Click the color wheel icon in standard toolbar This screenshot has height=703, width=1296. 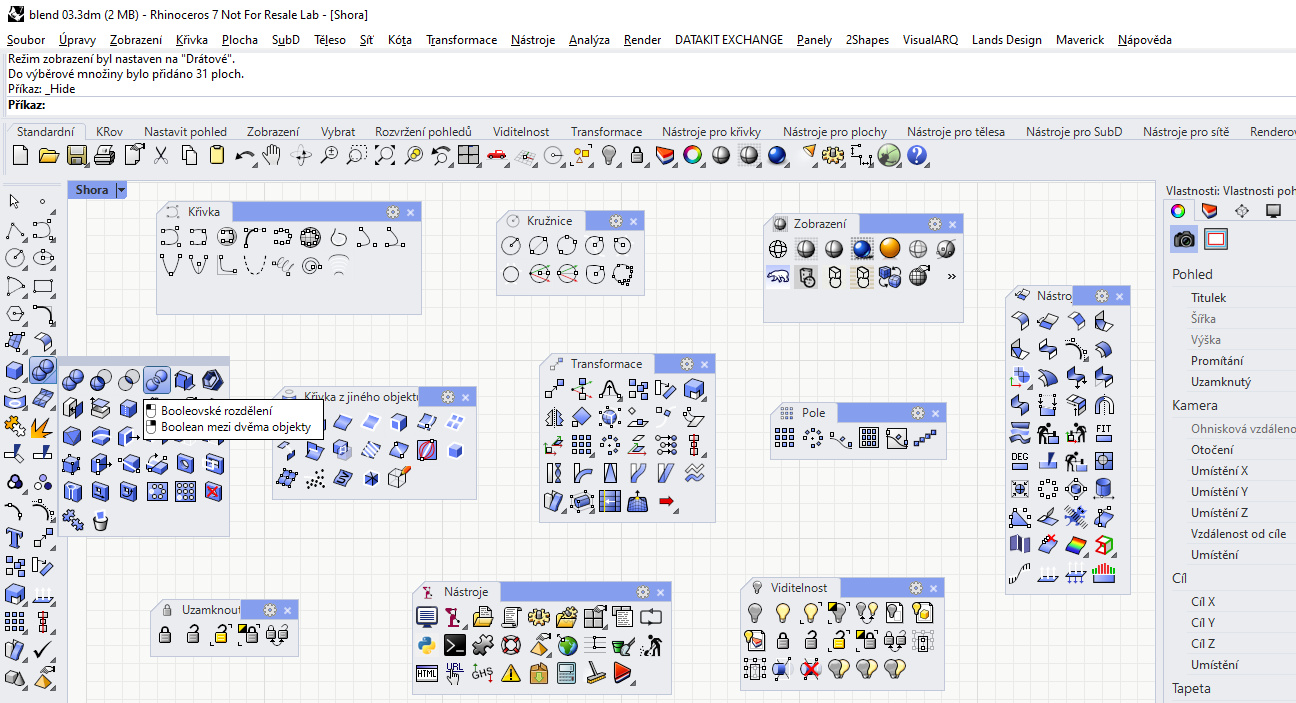click(692, 155)
